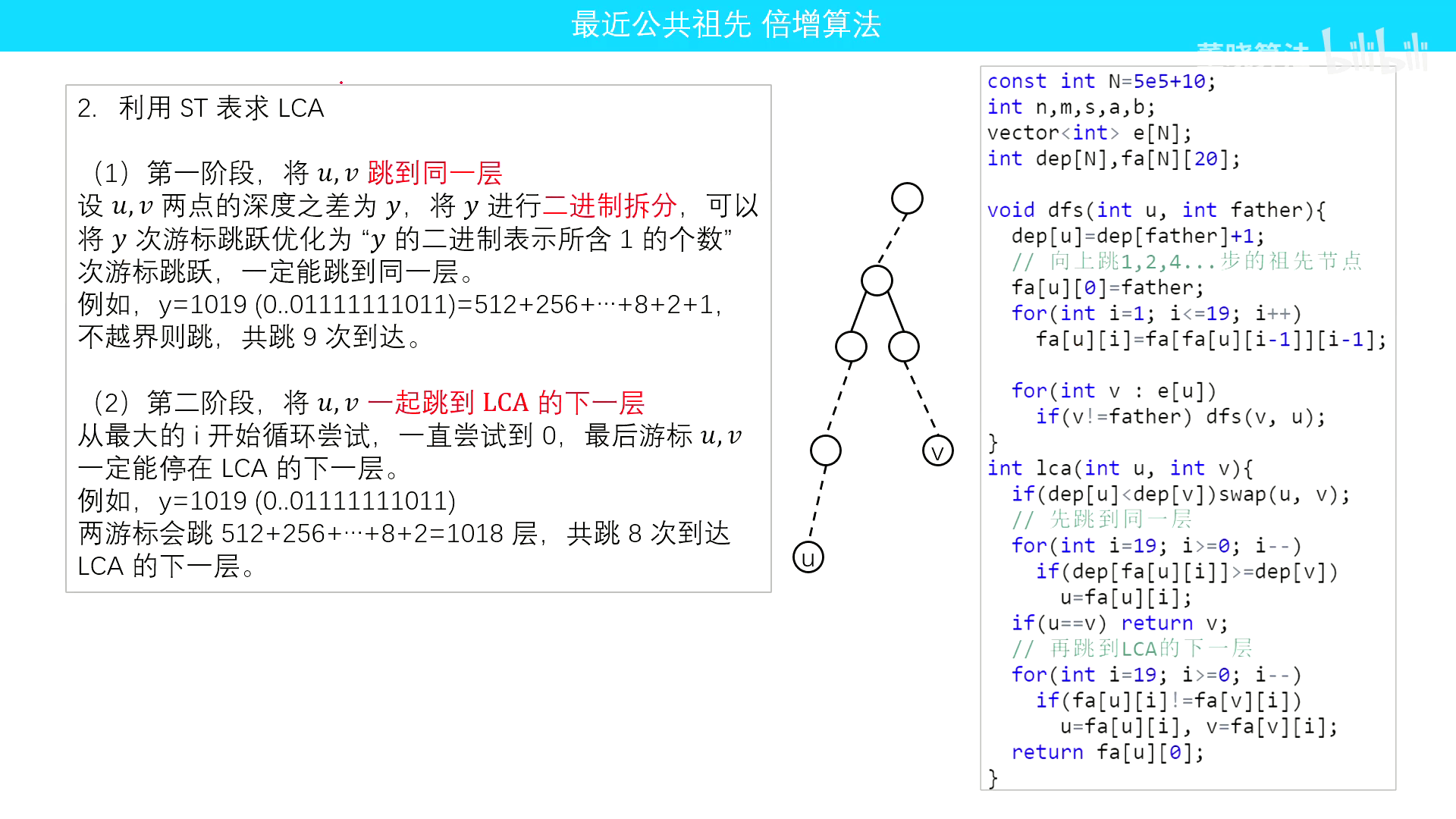Viewport: 1456px width, 819px height.
Task: Select the branching node with two solid edges
Action: 876,279
